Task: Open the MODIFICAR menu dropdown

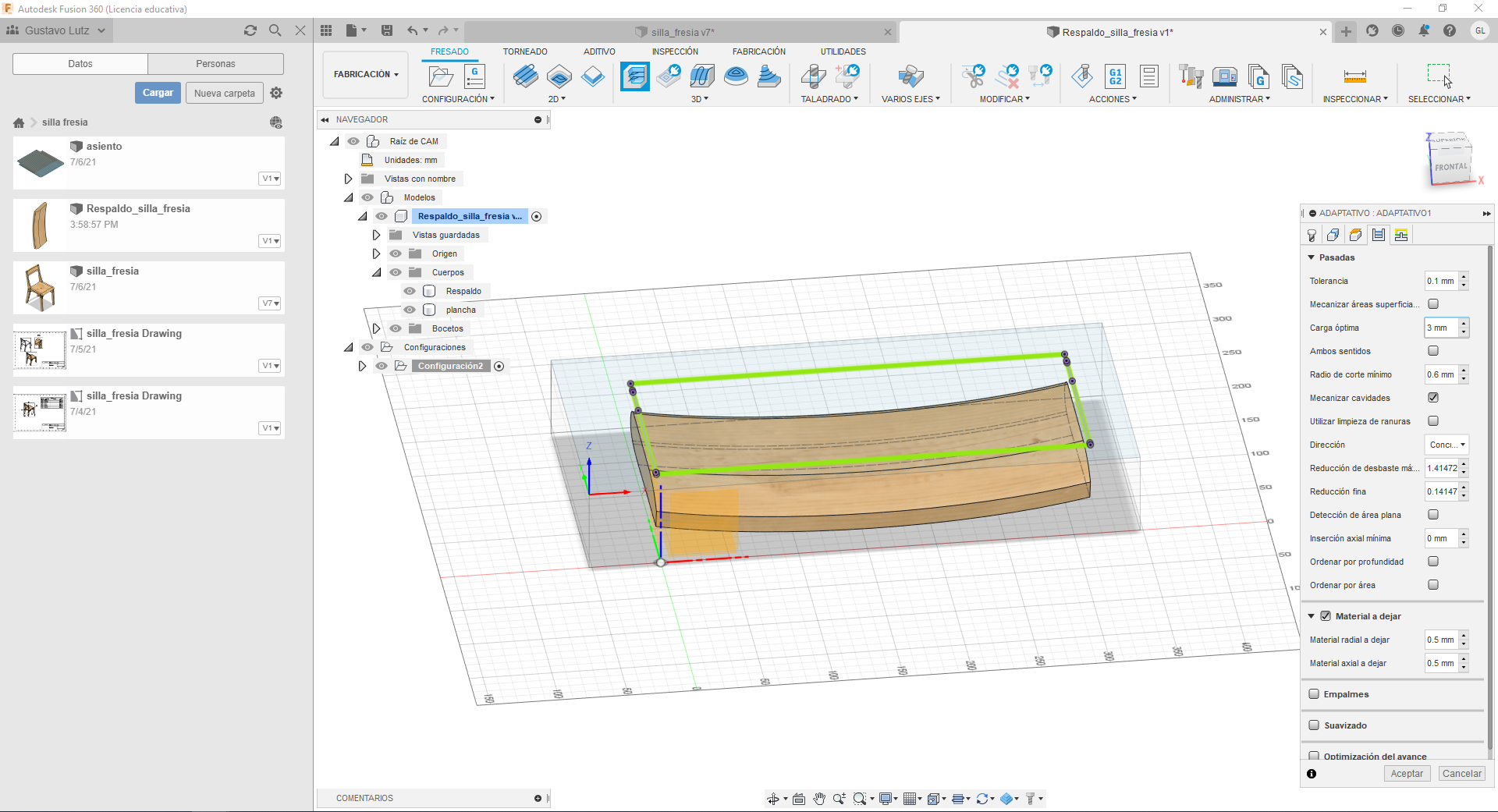Action: pyautogui.click(x=1005, y=99)
